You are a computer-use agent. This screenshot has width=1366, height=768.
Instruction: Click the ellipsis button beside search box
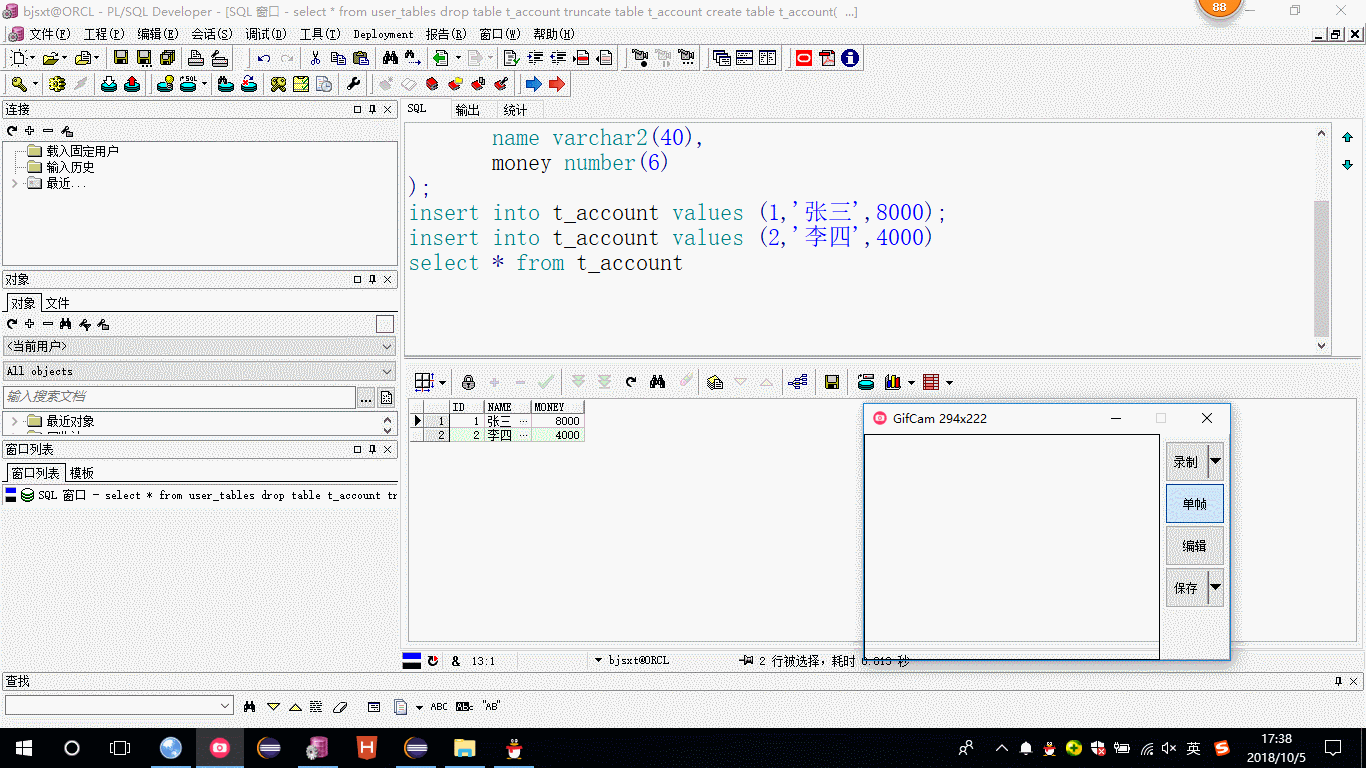click(366, 397)
